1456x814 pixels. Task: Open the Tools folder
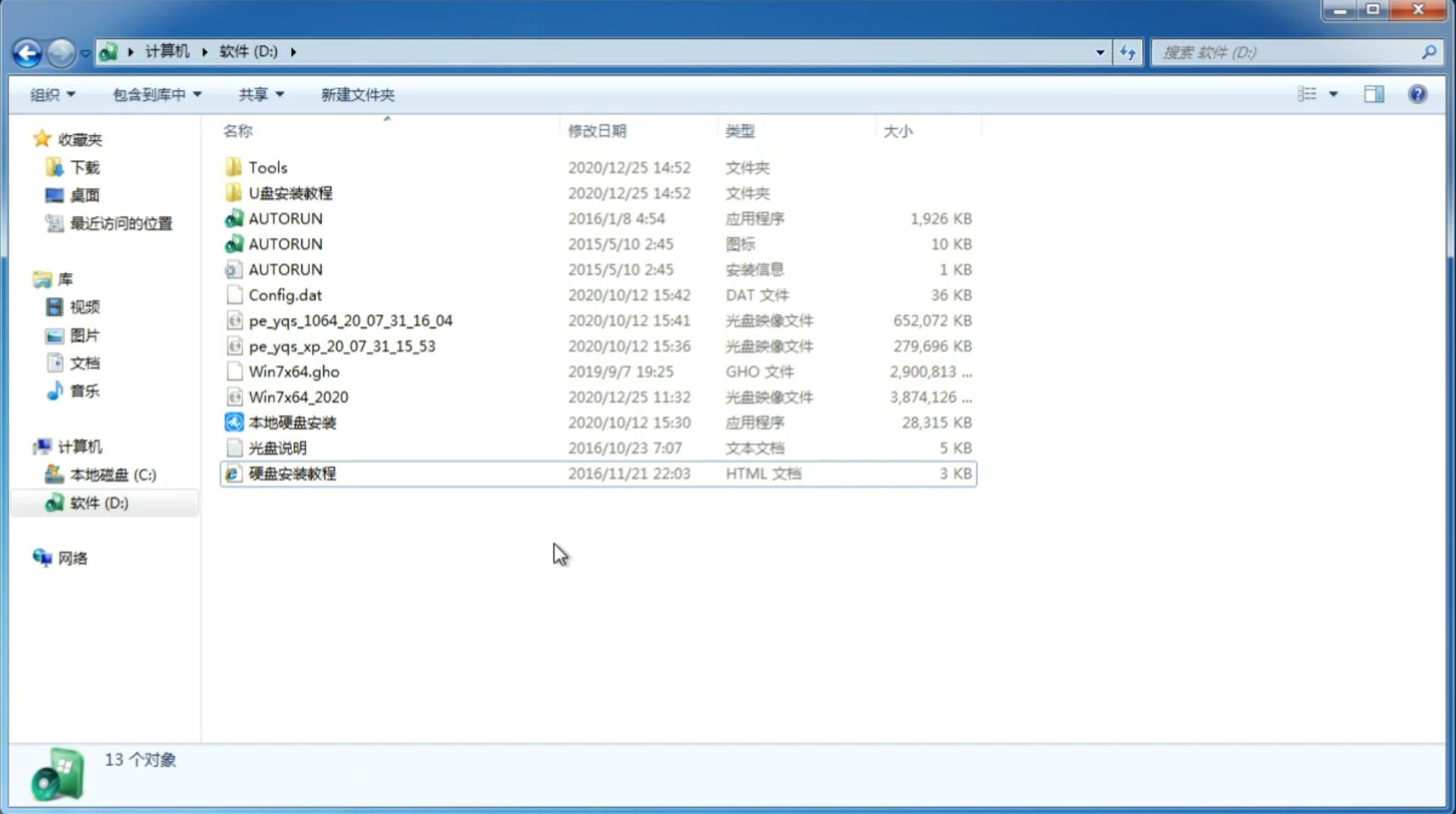[267, 167]
